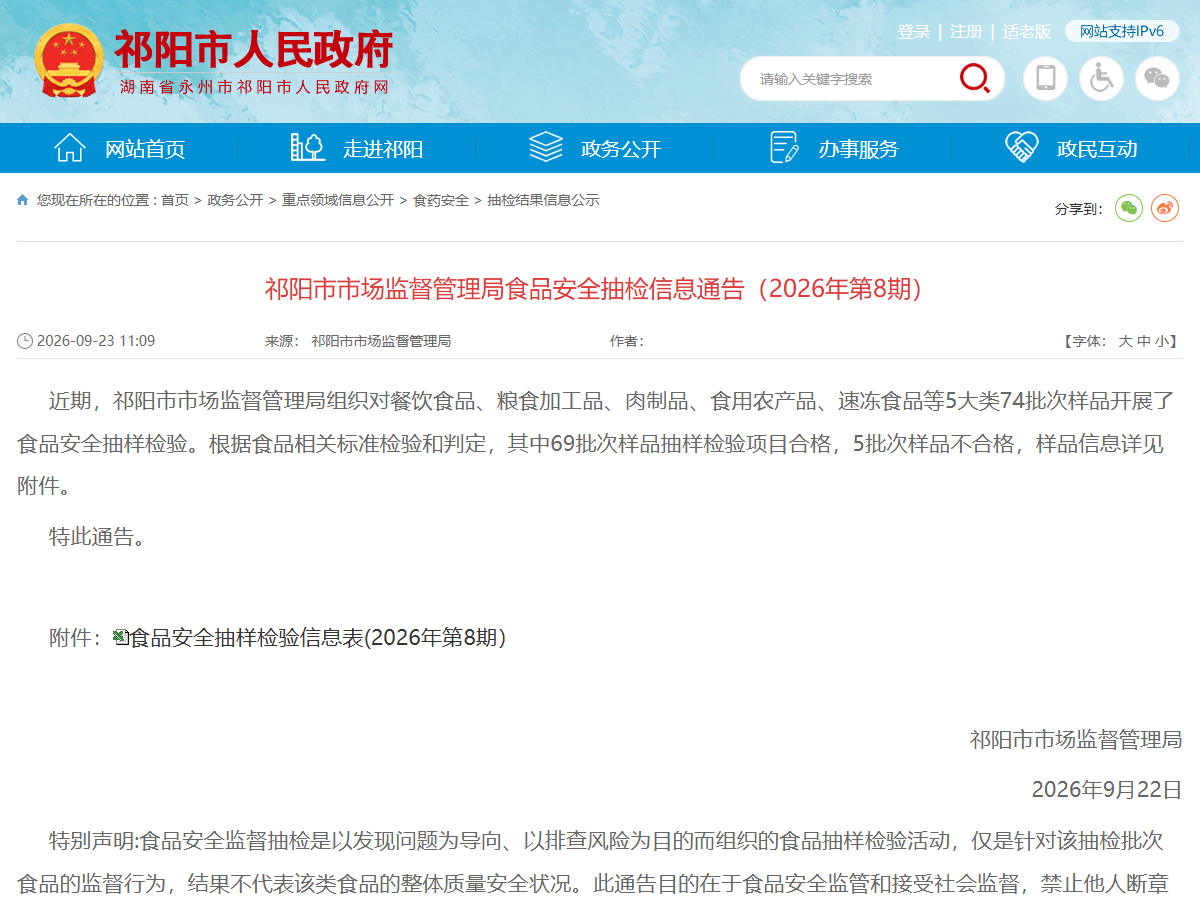Click the house icon for 网站首页
1200x900 pixels.
pyautogui.click(x=70, y=148)
